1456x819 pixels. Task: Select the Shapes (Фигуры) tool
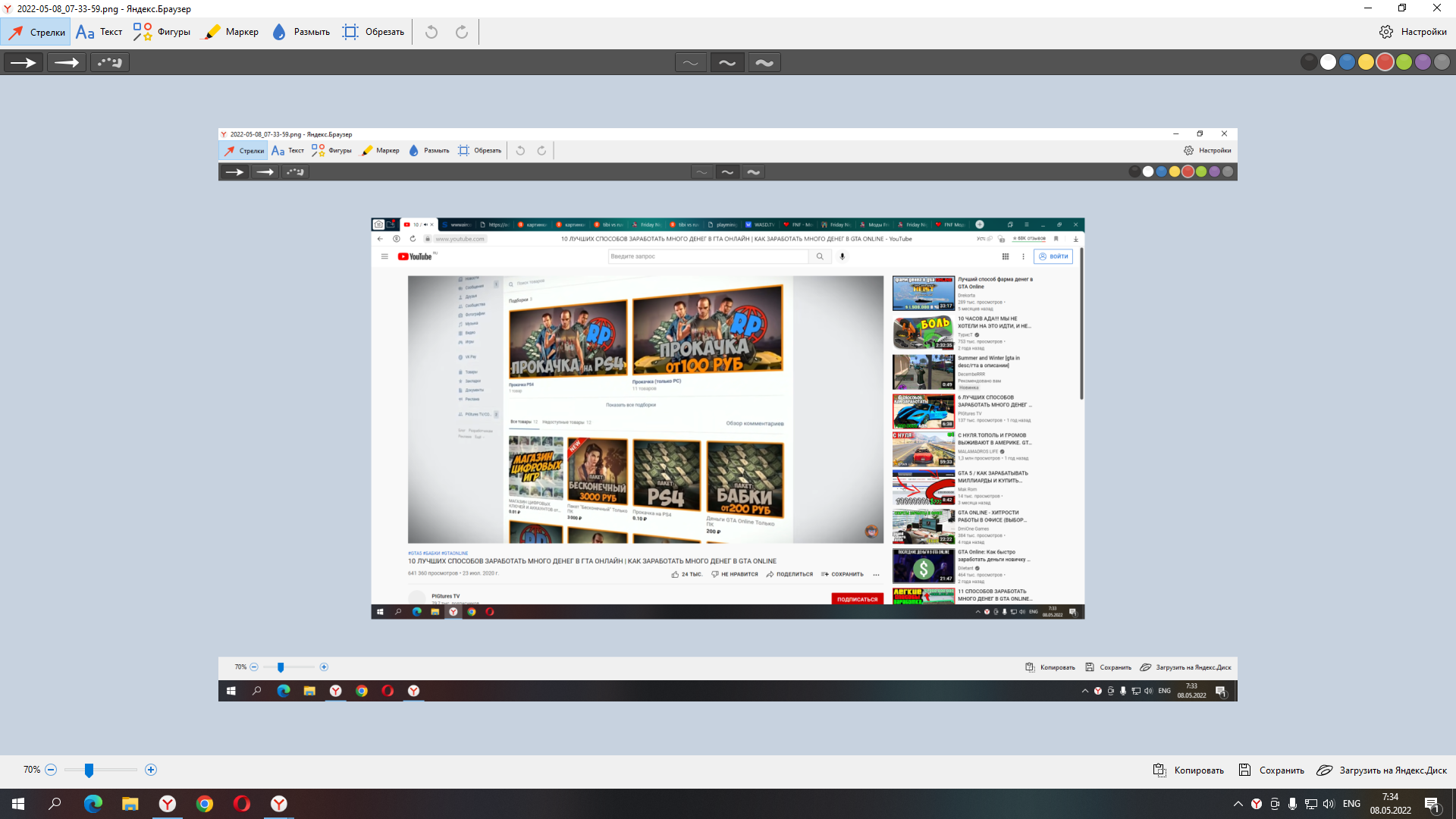pyautogui.click(x=162, y=32)
